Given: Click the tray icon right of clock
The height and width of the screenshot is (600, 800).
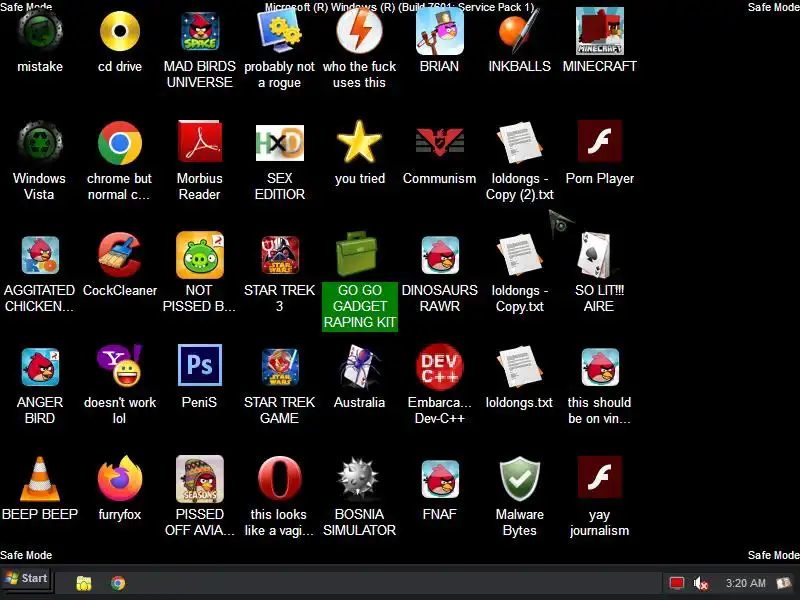Looking at the screenshot, I should pos(784,583).
